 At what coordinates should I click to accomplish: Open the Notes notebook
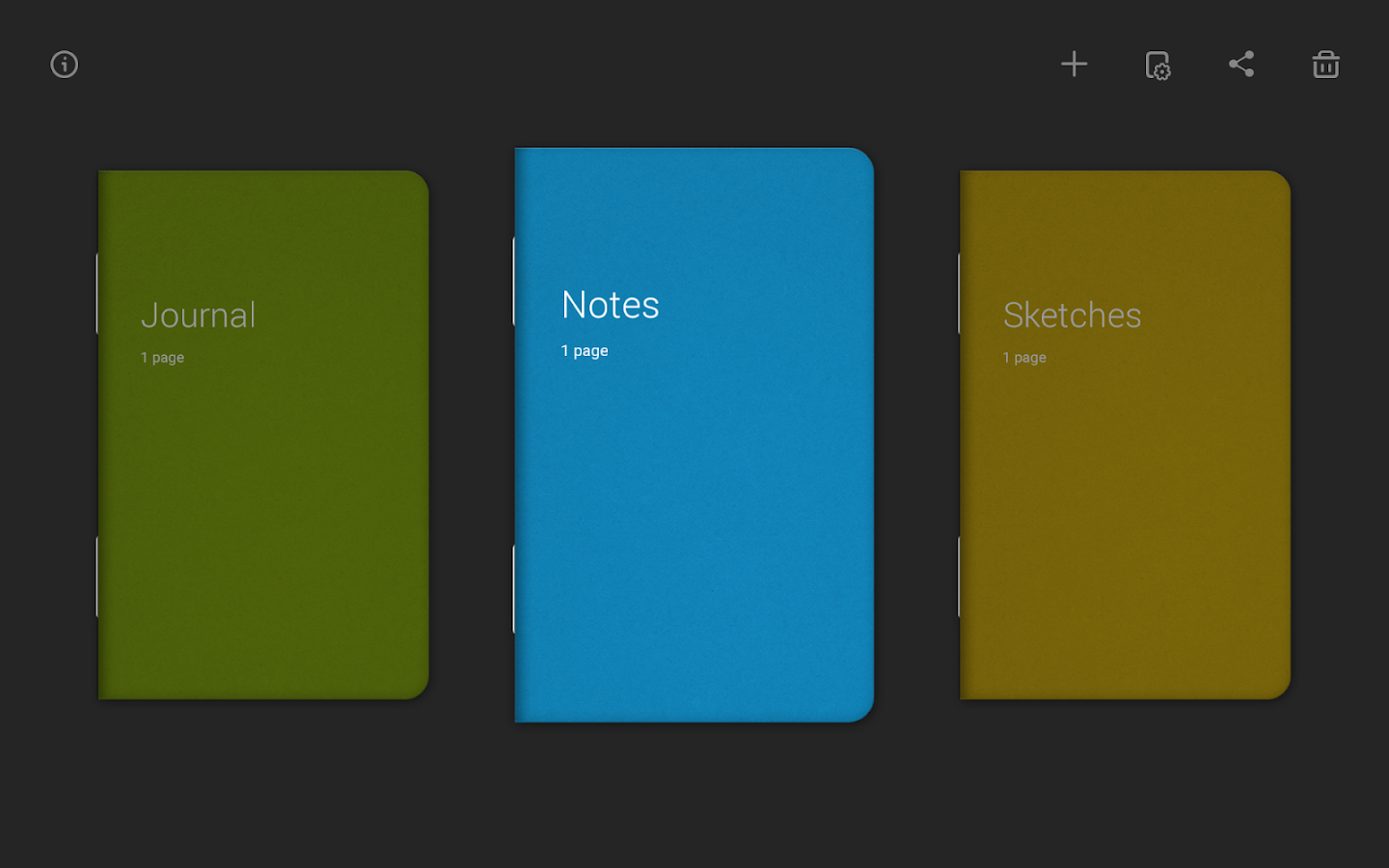[x=693, y=434]
